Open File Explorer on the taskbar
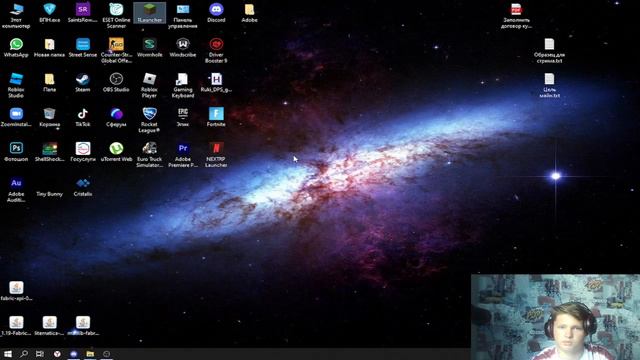The image size is (640, 360). 90,354
